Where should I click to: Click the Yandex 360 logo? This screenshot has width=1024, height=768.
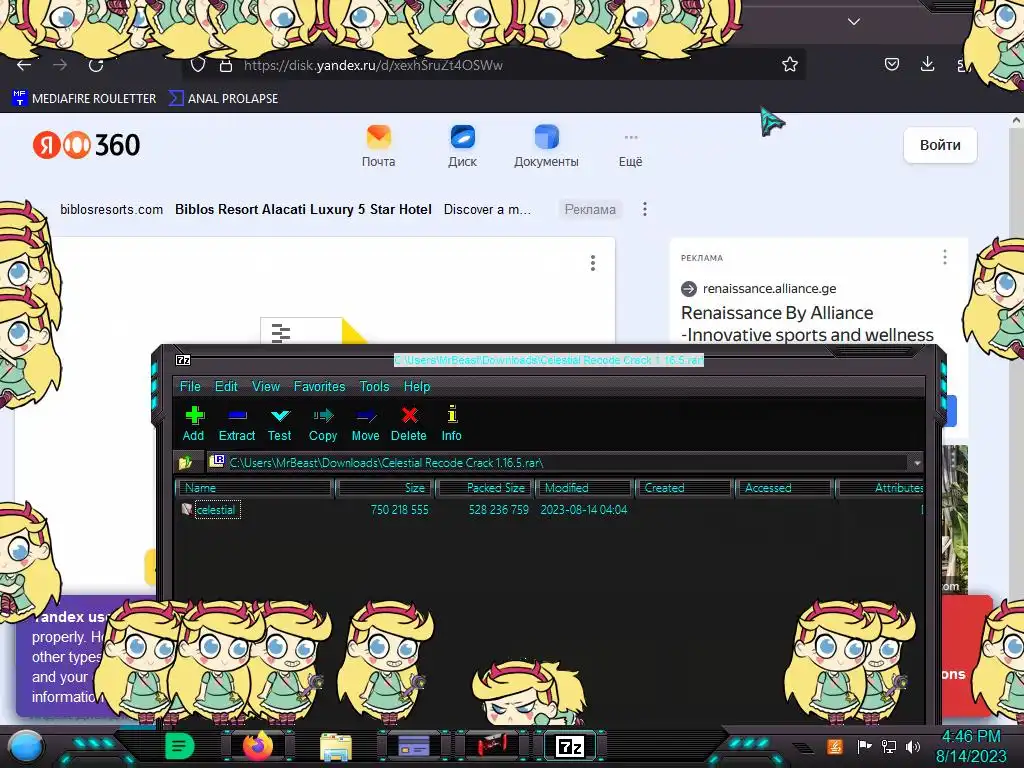(x=86, y=145)
